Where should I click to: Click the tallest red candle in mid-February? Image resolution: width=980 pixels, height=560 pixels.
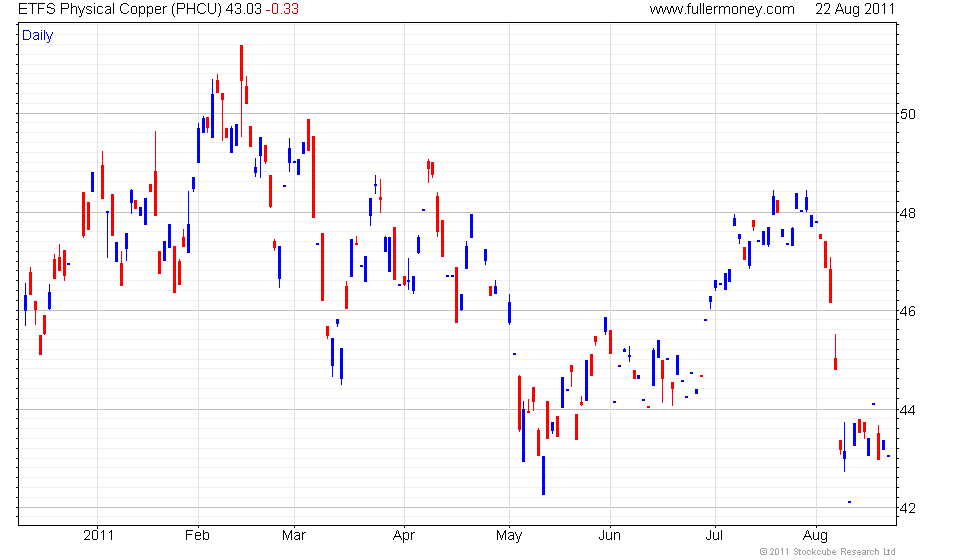click(x=241, y=91)
